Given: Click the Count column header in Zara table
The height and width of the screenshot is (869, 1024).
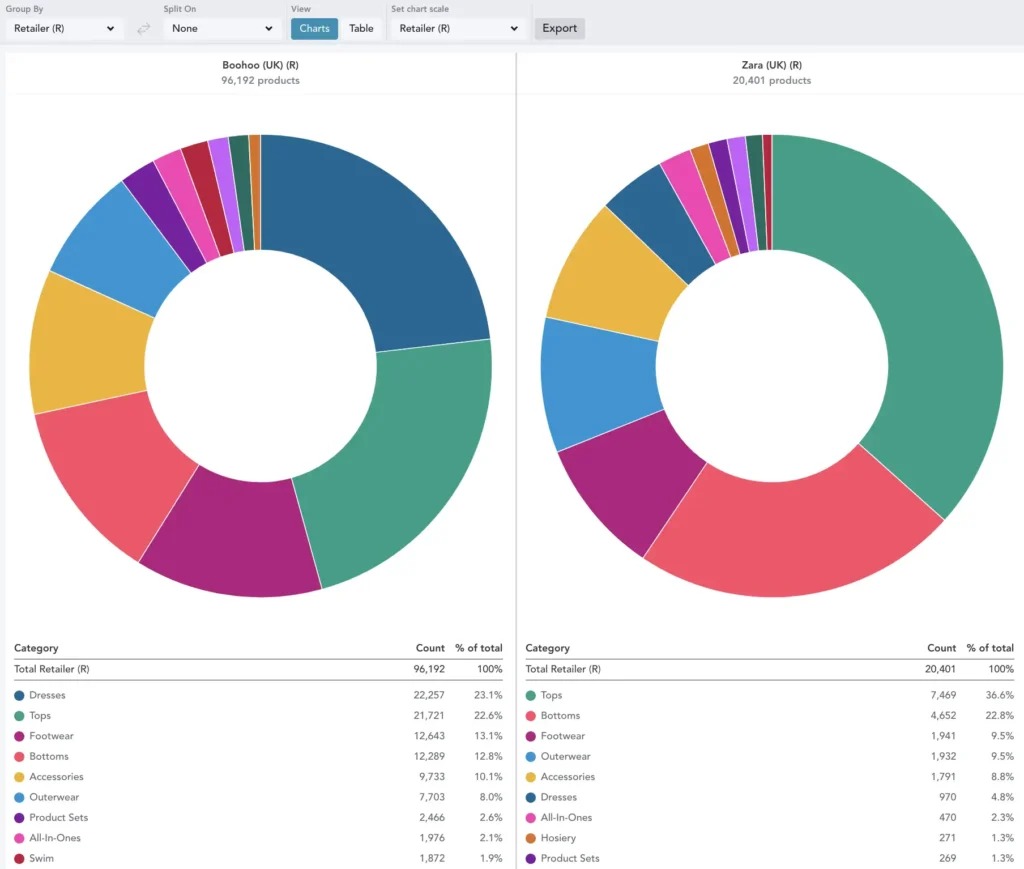Looking at the screenshot, I should click(941, 648).
